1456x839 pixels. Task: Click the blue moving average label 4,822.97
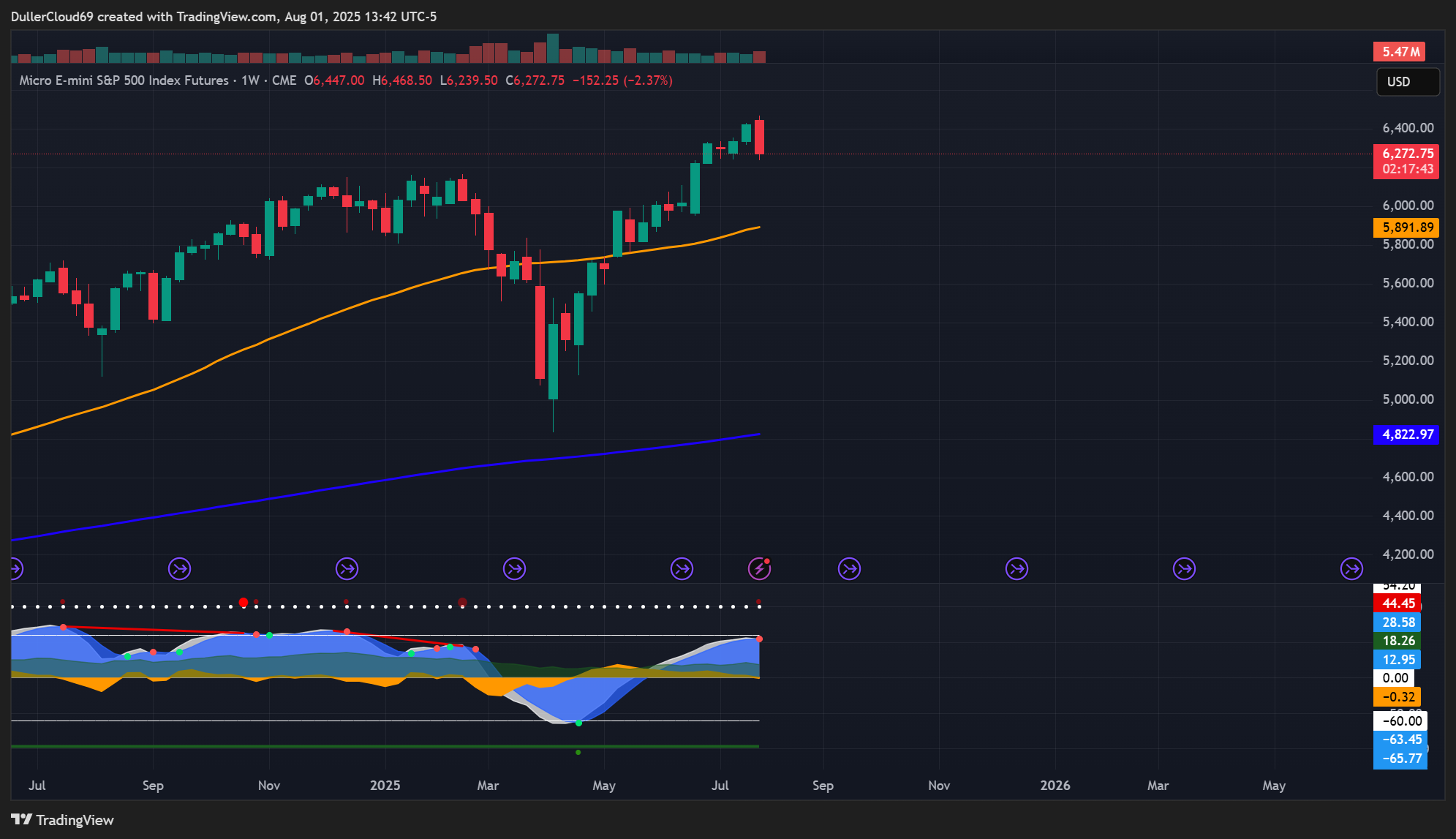pyautogui.click(x=1407, y=434)
